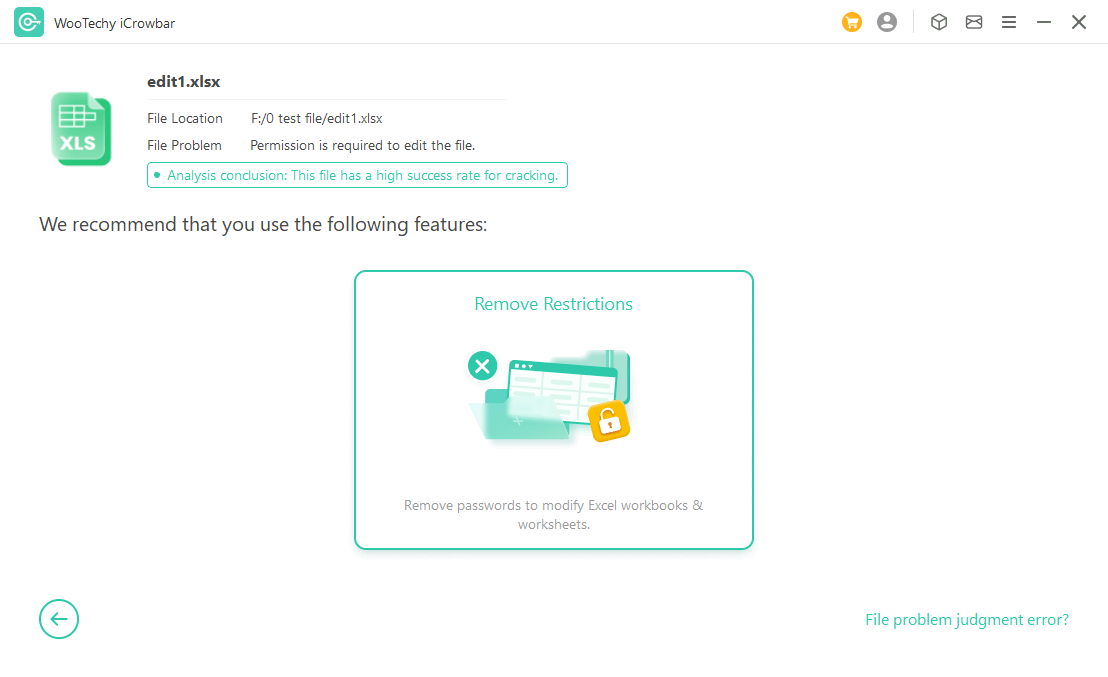Click the 'We recommend' features heading
This screenshot has width=1108, height=677.
pos(263,224)
